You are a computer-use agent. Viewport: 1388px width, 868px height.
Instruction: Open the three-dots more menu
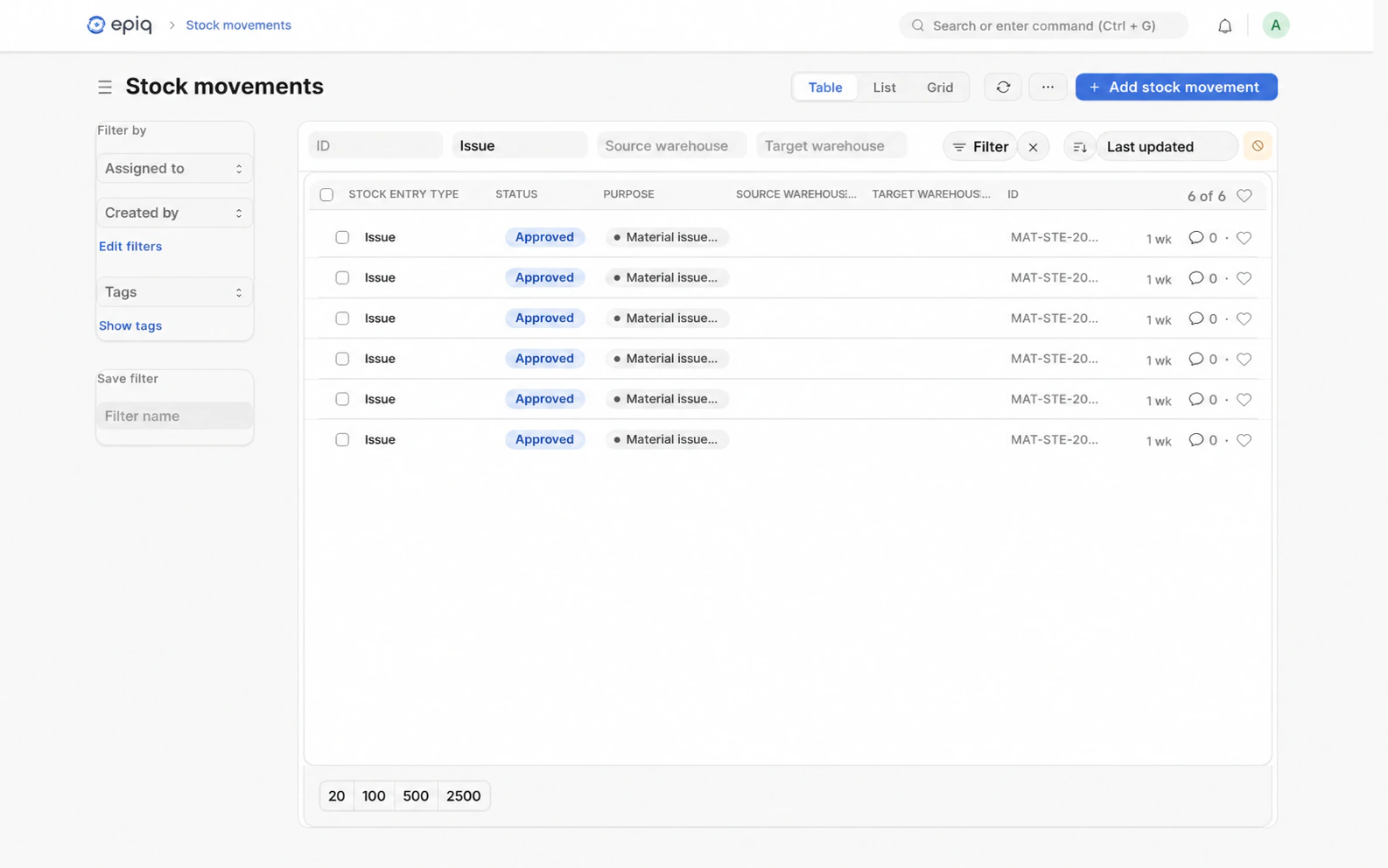(x=1048, y=87)
